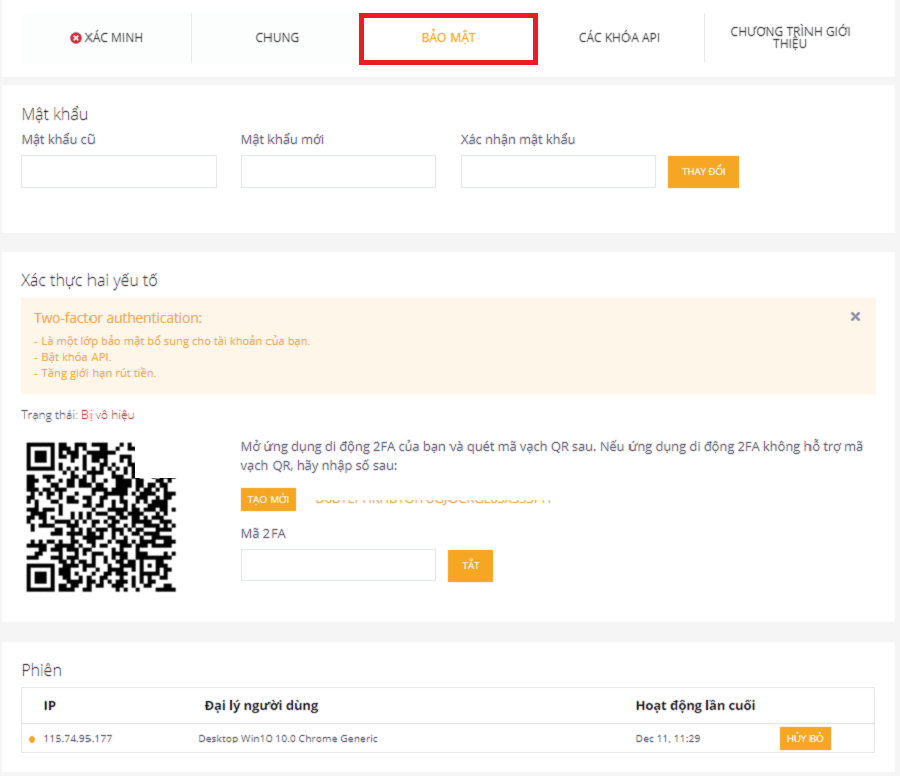Viewport: 900px width, 776px height.
Task: Open the XÁC MINH tab
Action: click(106, 38)
